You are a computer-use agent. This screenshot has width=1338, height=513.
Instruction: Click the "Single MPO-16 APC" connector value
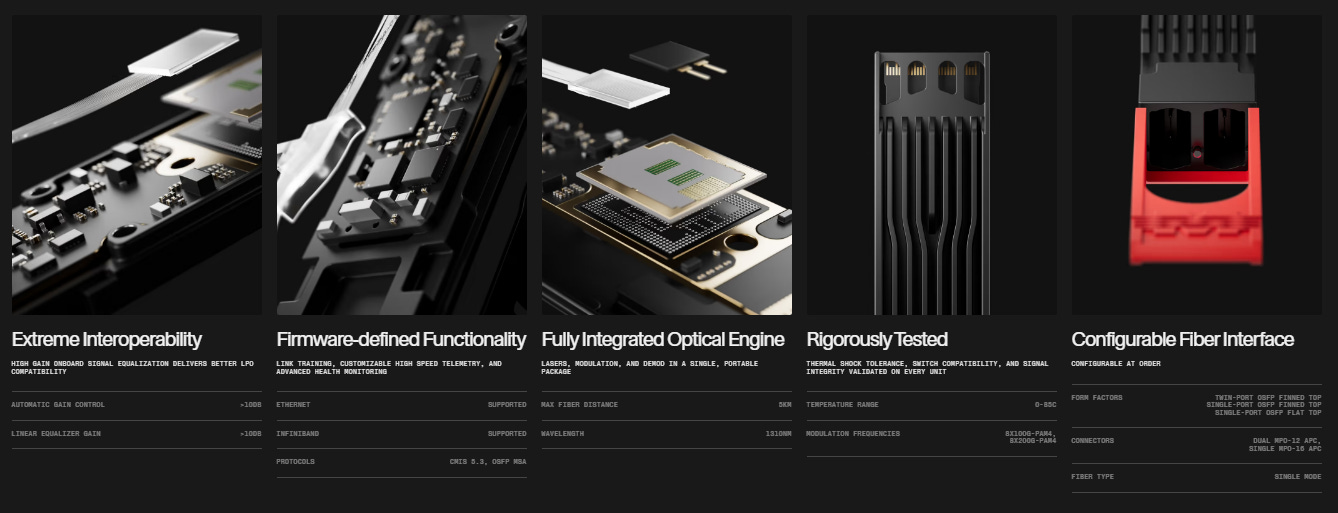click(x=1285, y=448)
